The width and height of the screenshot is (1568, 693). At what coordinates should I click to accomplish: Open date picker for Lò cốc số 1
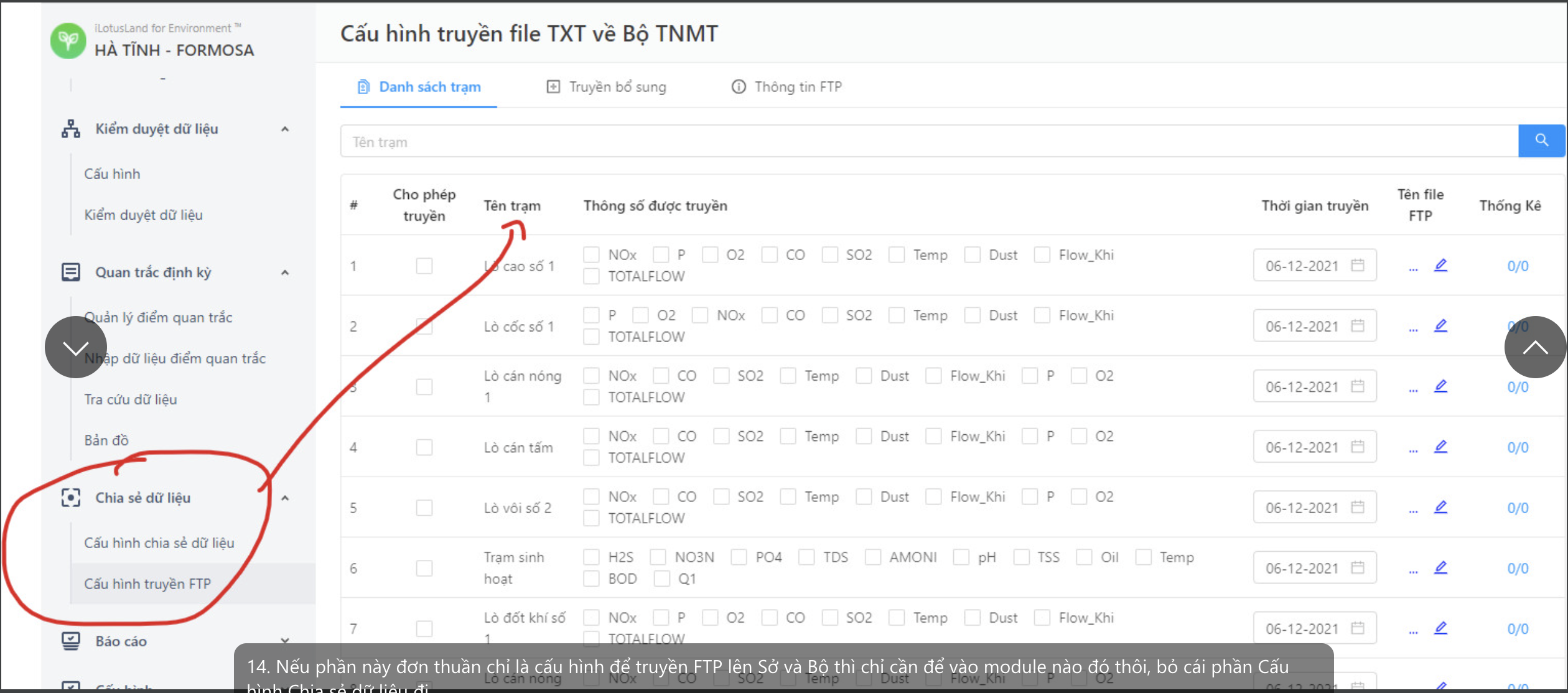[x=1314, y=326]
